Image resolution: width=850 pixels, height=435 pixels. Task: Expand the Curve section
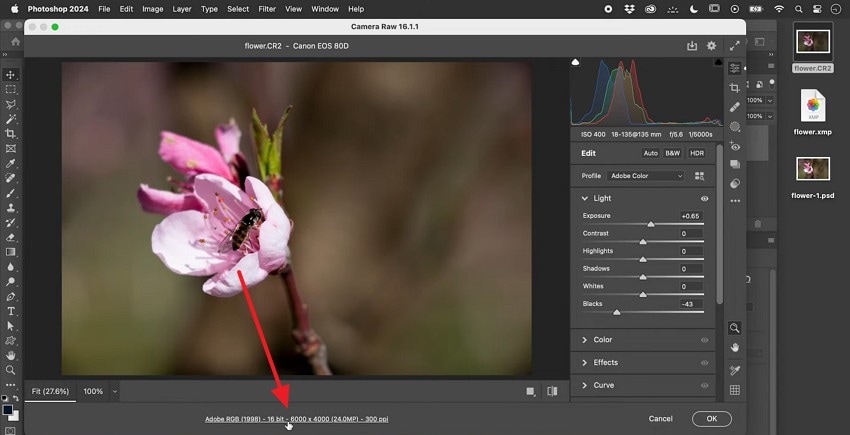click(585, 386)
